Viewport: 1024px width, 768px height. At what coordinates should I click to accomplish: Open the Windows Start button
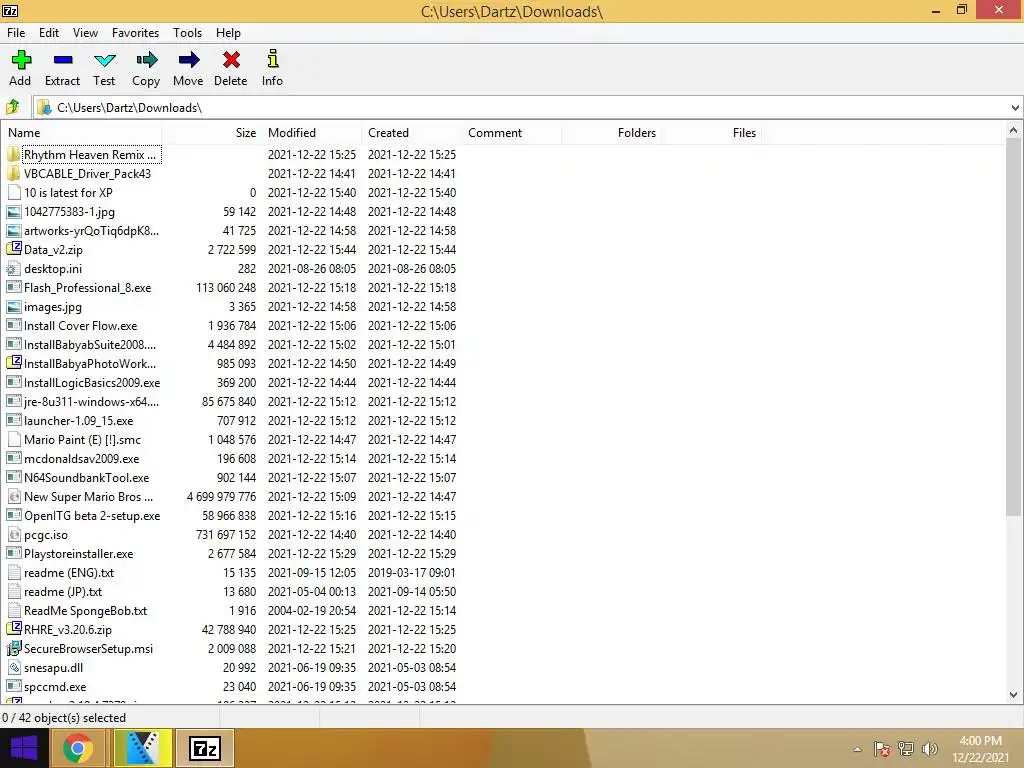[x=24, y=748]
